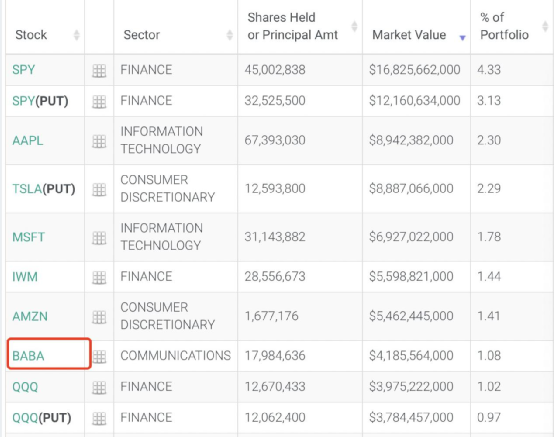Viewport: 554px width, 437px height.
Task: Select market value $5,462,445,000
Action: [411, 316]
